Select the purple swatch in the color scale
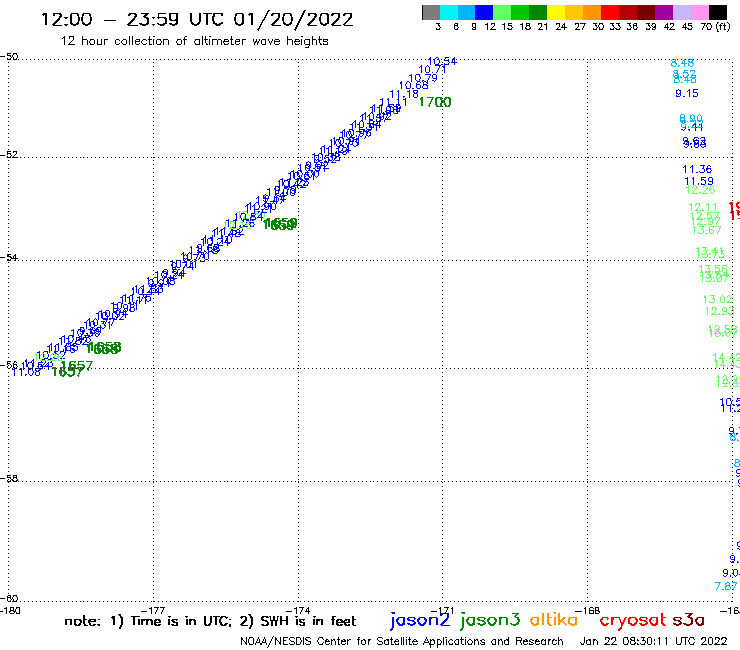740x650 pixels. click(x=664, y=12)
